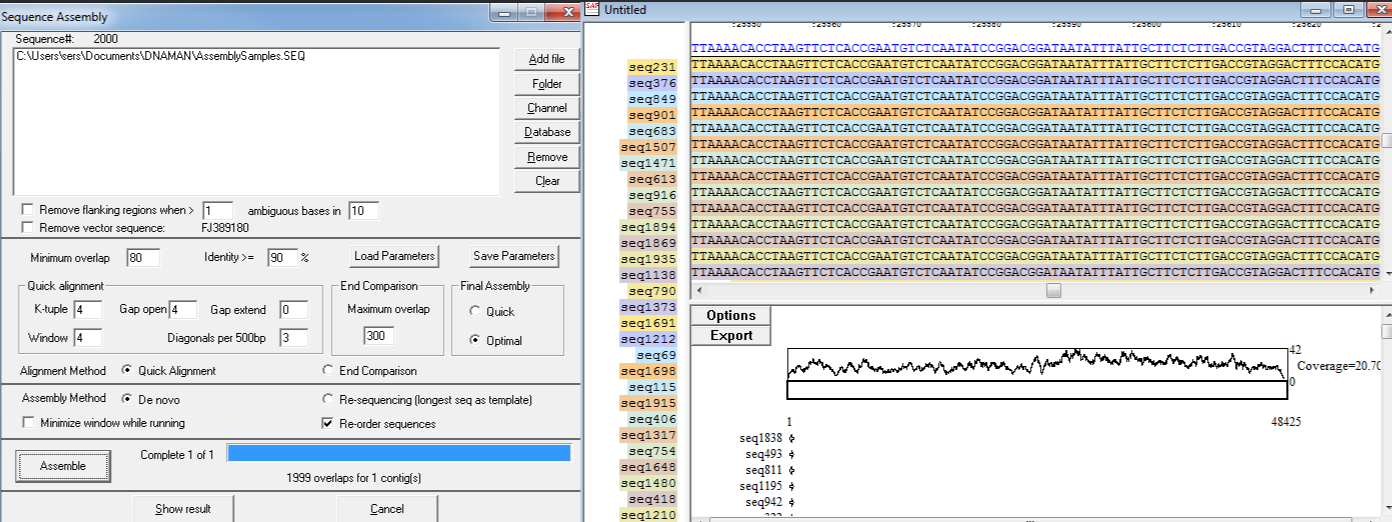1392x522 pixels.
Task: Click the Untitled window app icon
Action: (593, 9)
